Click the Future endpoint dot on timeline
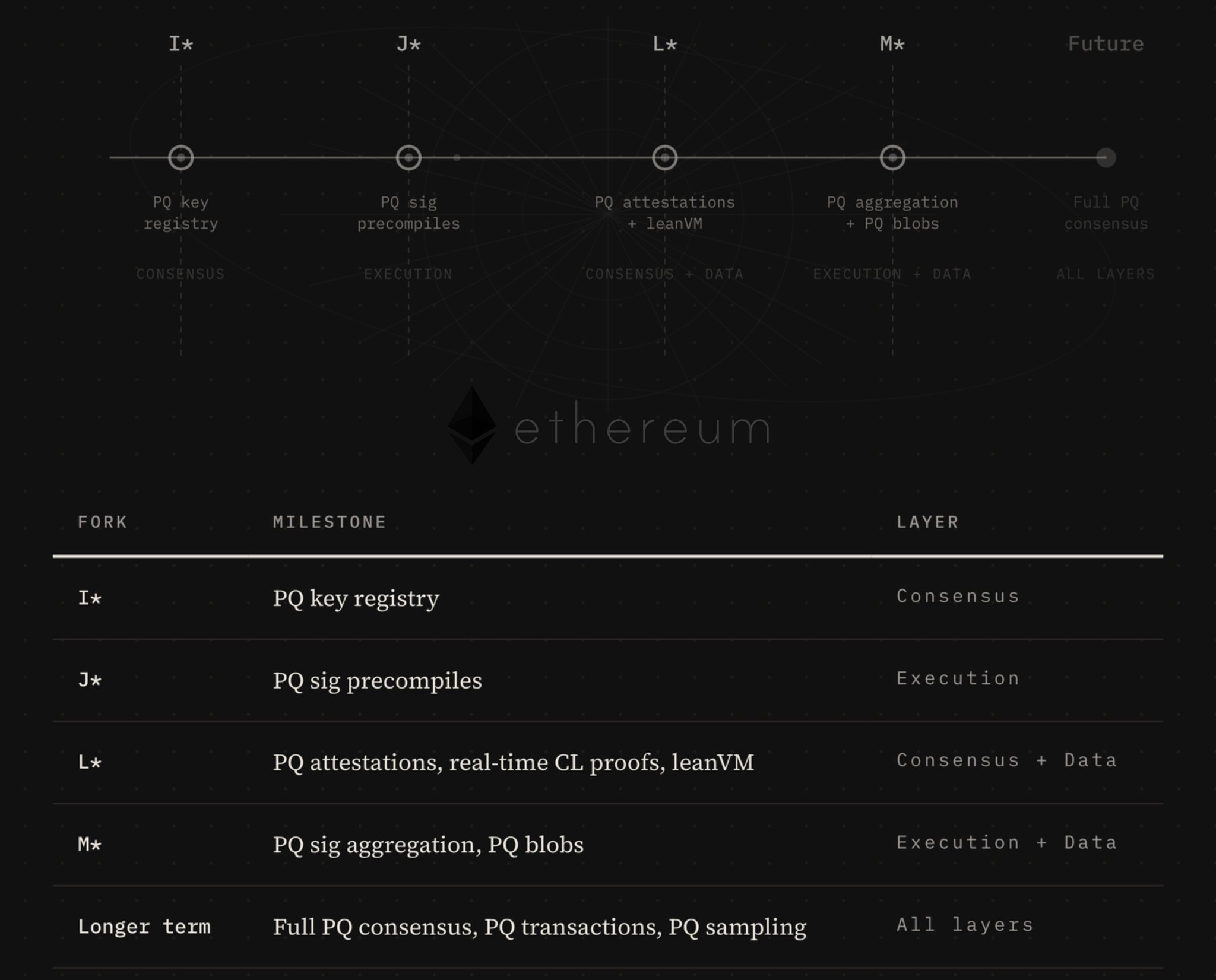The height and width of the screenshot is (980, 1216). point(1106,158)
